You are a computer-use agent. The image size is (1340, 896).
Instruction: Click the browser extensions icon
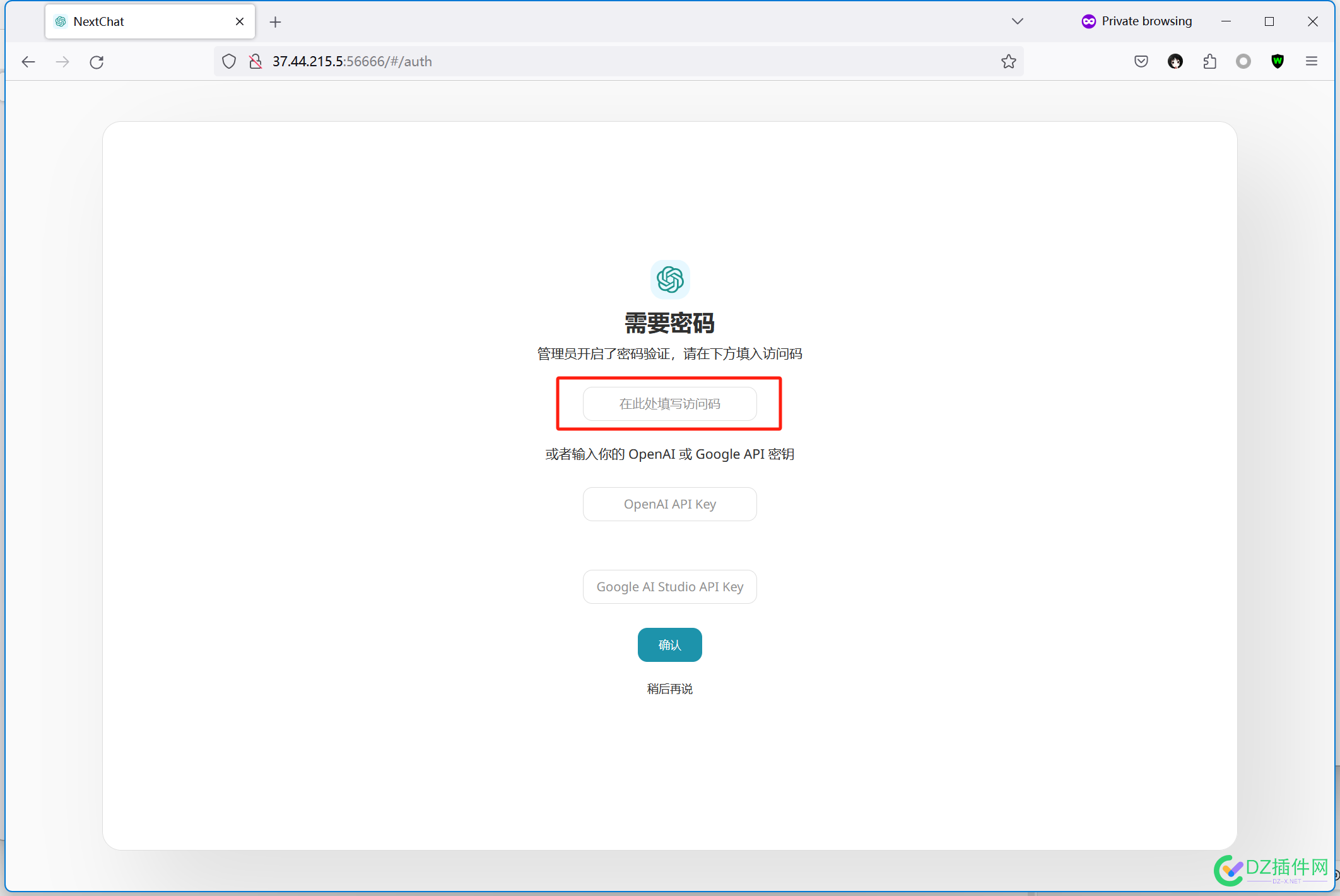point(1210,62)
